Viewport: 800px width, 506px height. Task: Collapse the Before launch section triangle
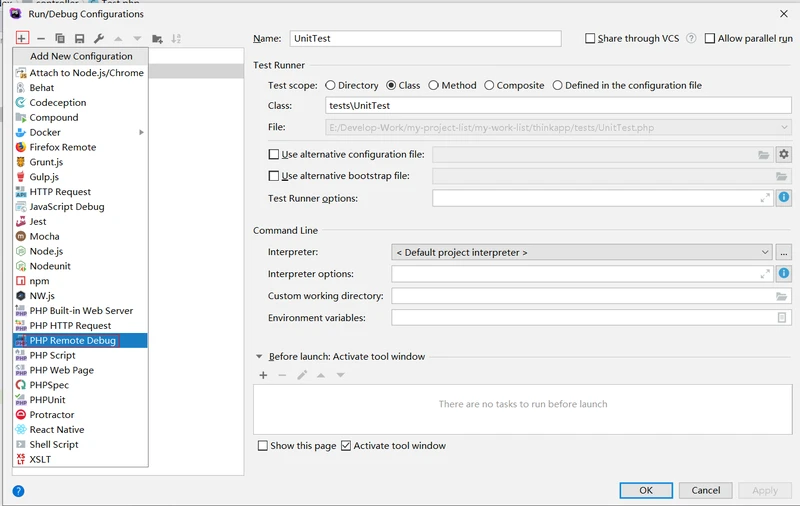(x=259, y=356)
